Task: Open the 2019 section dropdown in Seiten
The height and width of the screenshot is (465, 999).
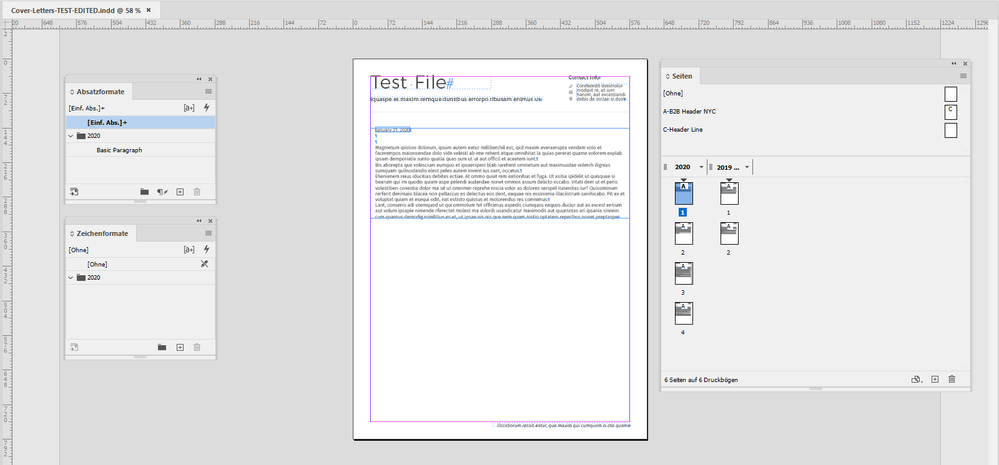Action: pyautogui.click(x=747, y=167)
